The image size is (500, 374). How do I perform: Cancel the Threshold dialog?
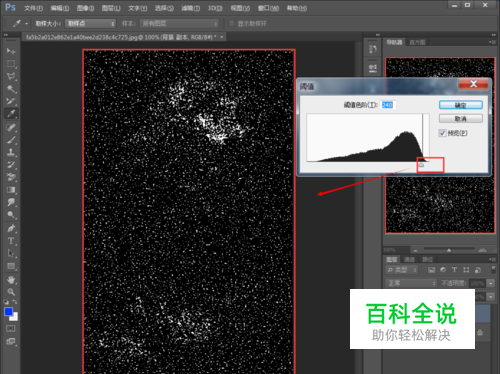point(461,119)
